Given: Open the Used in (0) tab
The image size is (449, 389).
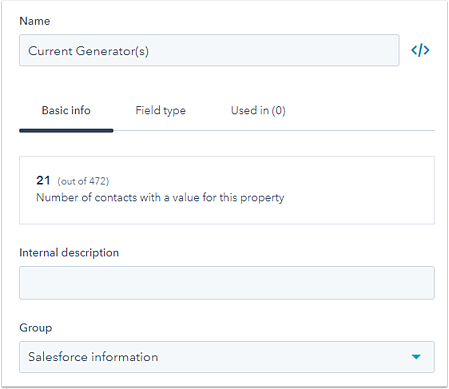Looking at the screenshot, I should (x=258, y=110).
